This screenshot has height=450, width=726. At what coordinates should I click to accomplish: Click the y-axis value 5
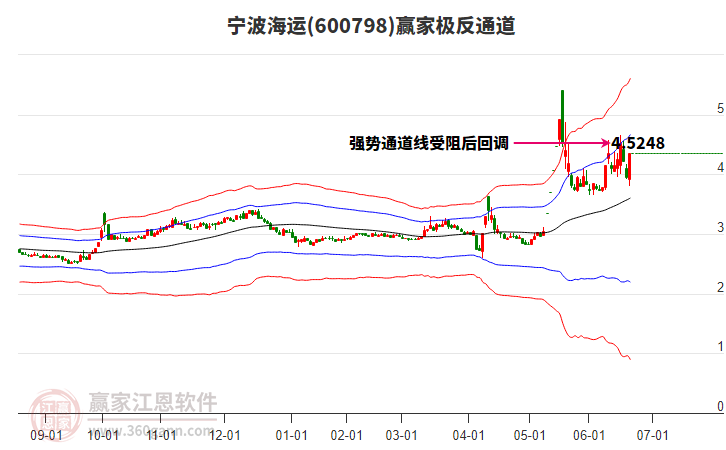[x=720, y=108]
